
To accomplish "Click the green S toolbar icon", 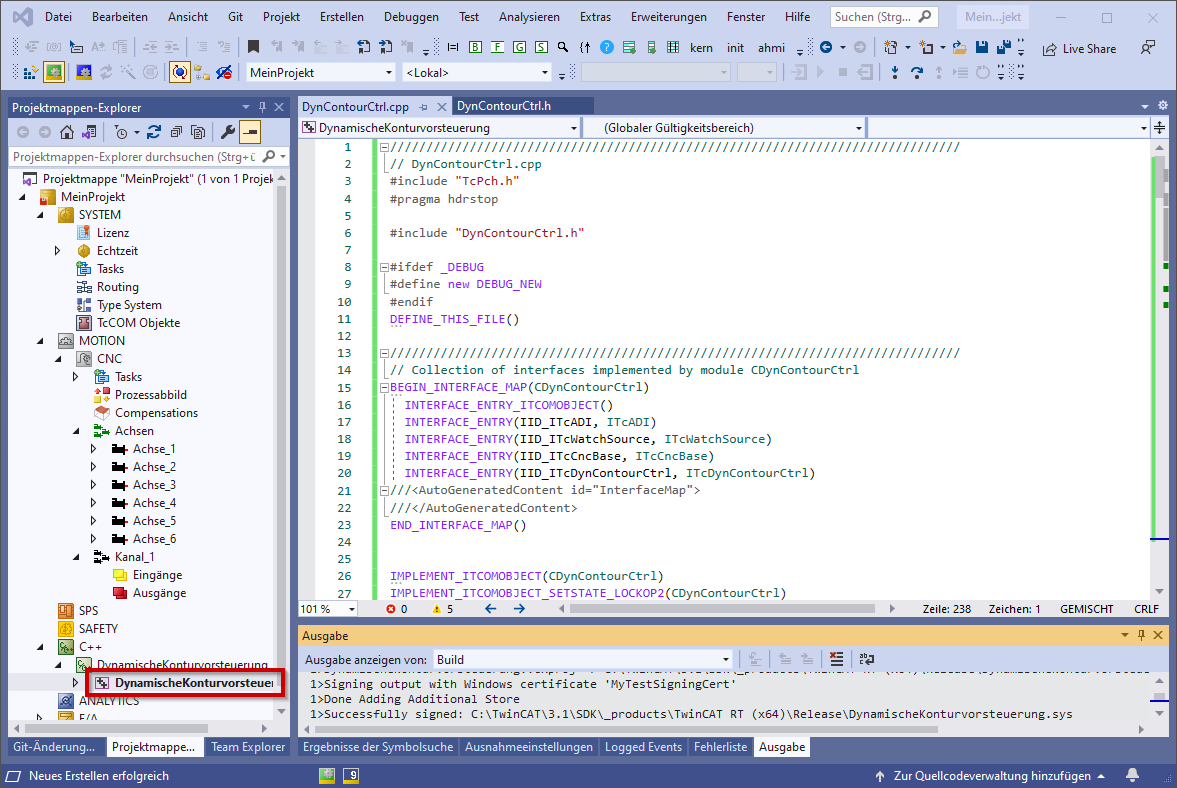I will point(541,47).
